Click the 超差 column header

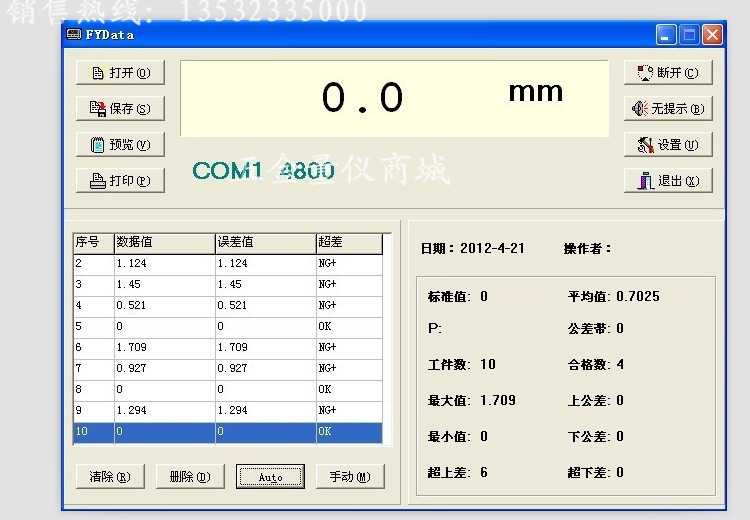[350, 243]
